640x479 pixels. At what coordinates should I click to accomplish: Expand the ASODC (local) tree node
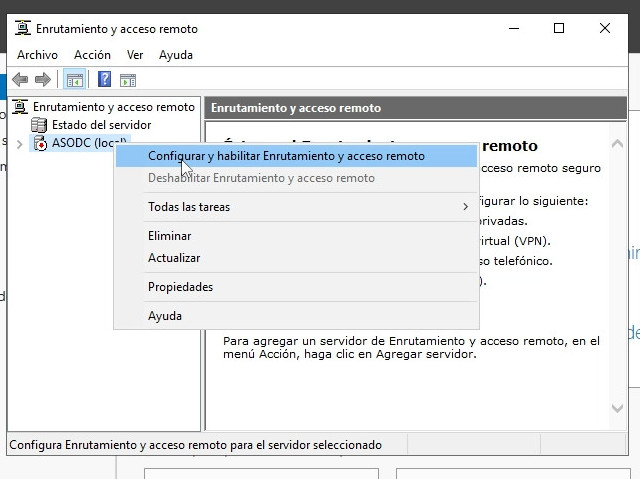[x=20, y=144]
